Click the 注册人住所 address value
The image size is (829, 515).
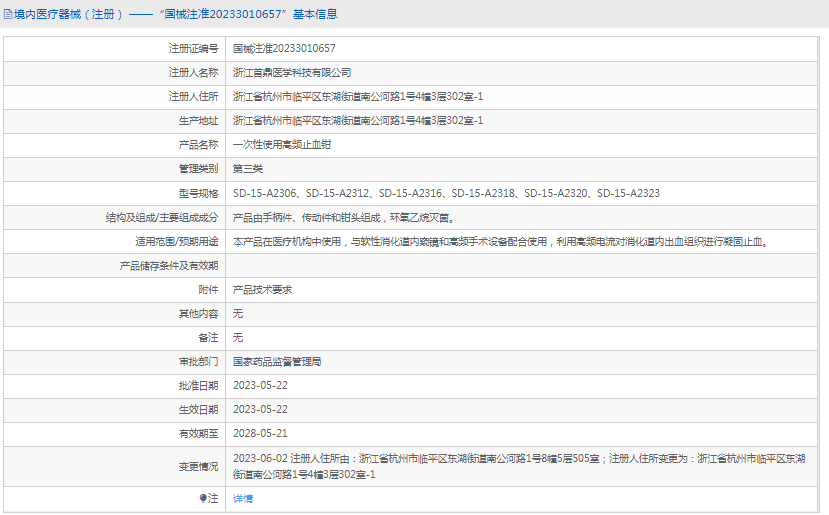point(358,97)
